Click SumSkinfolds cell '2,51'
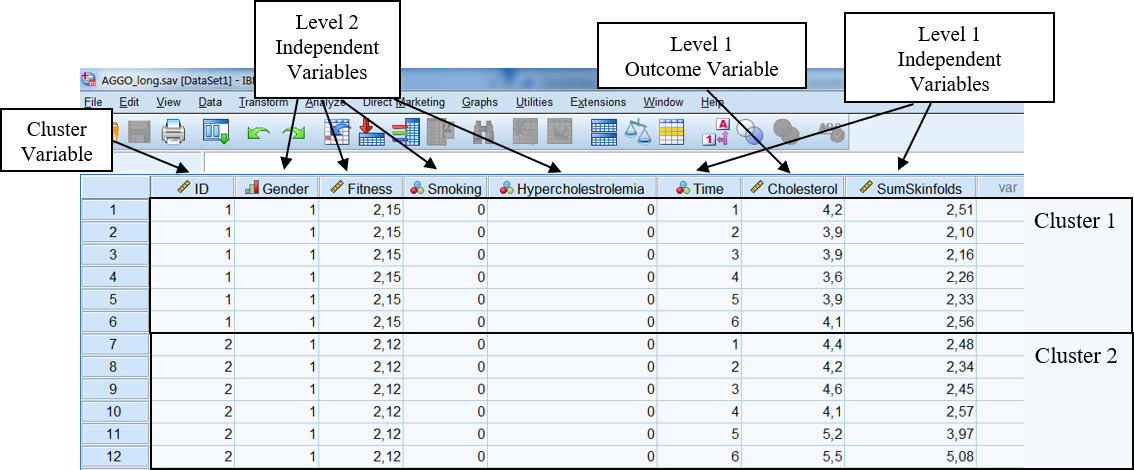The height and width of the screenshot is (470, 1134). pyautogui.click(x=910, y=210)
